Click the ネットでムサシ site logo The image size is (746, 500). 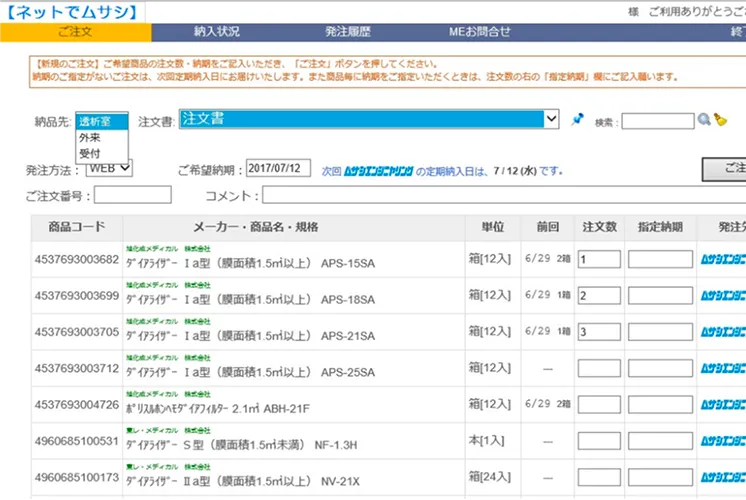(72, 11)
